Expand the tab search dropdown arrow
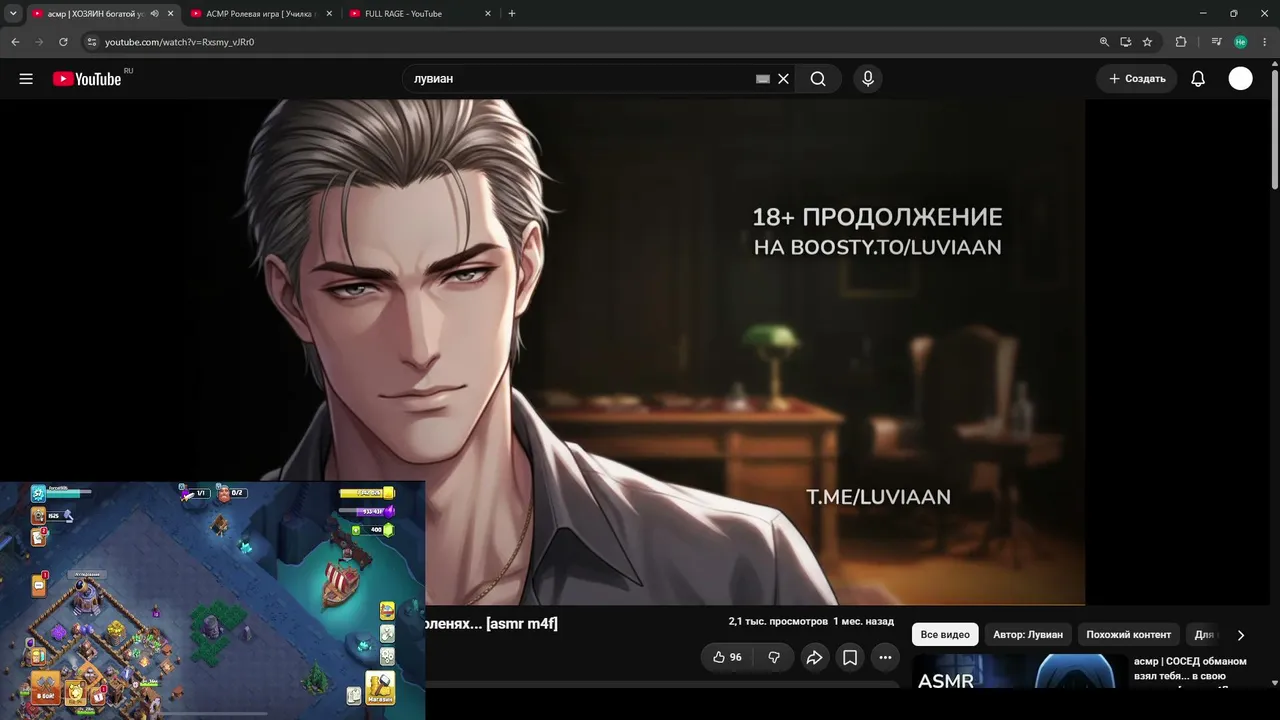The image size is (1280, 720). (13, 14)
